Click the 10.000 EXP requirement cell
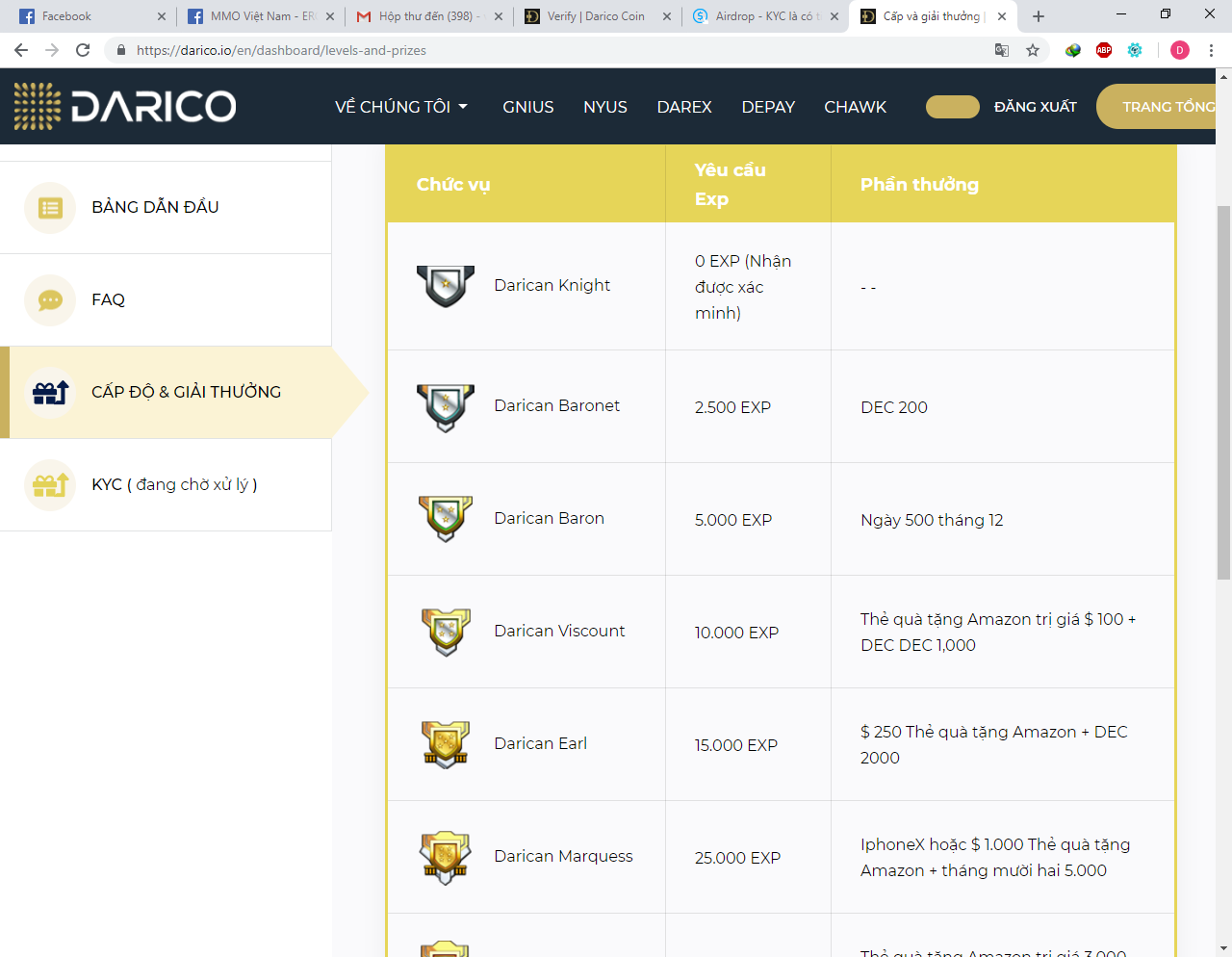1232x957 pixels. [x=748, y=633]
